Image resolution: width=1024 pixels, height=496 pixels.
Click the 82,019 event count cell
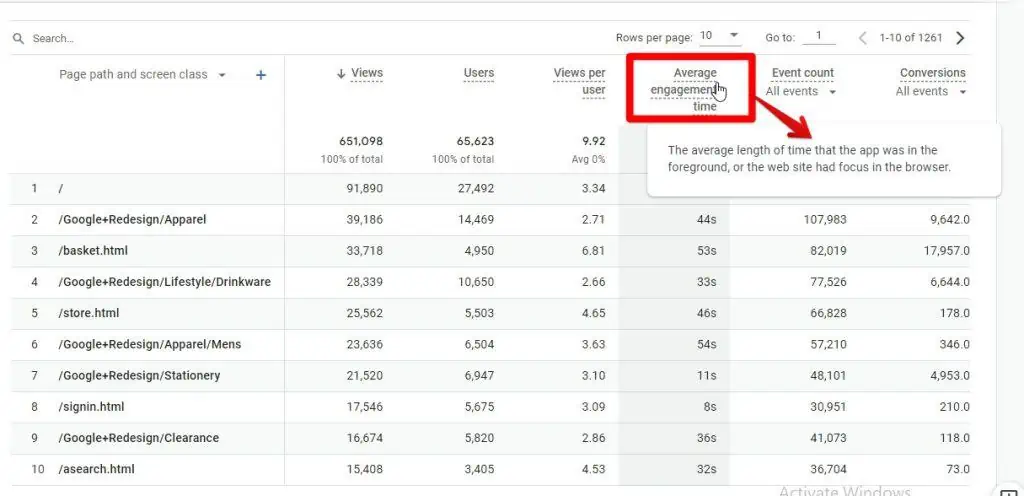(828, 251)
